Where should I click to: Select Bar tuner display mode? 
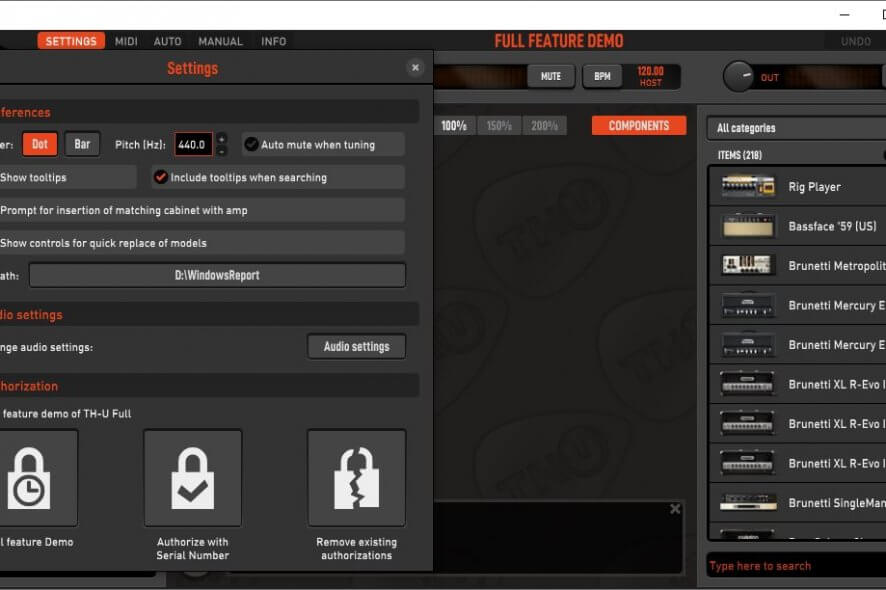[x=82, y=144]
